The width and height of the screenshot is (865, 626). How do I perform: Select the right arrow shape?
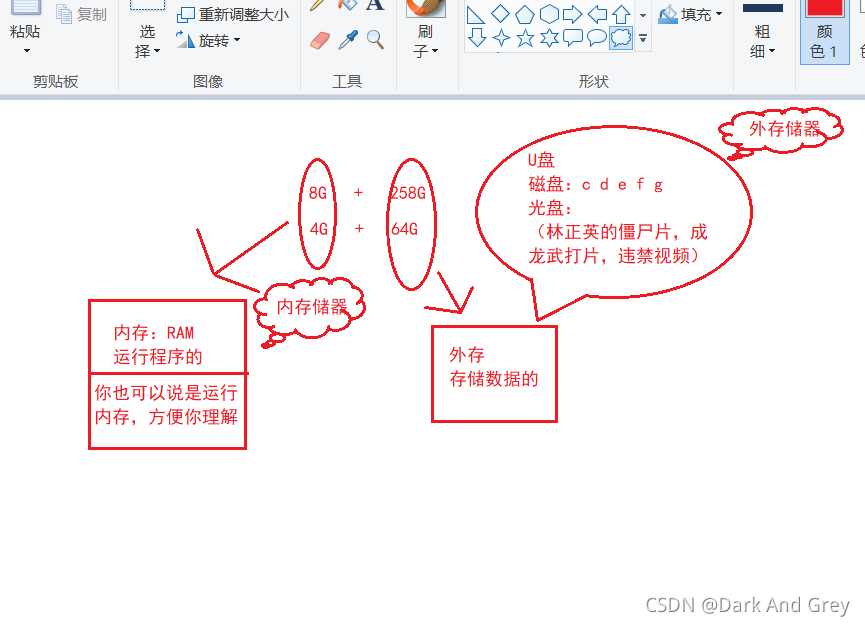573,14
